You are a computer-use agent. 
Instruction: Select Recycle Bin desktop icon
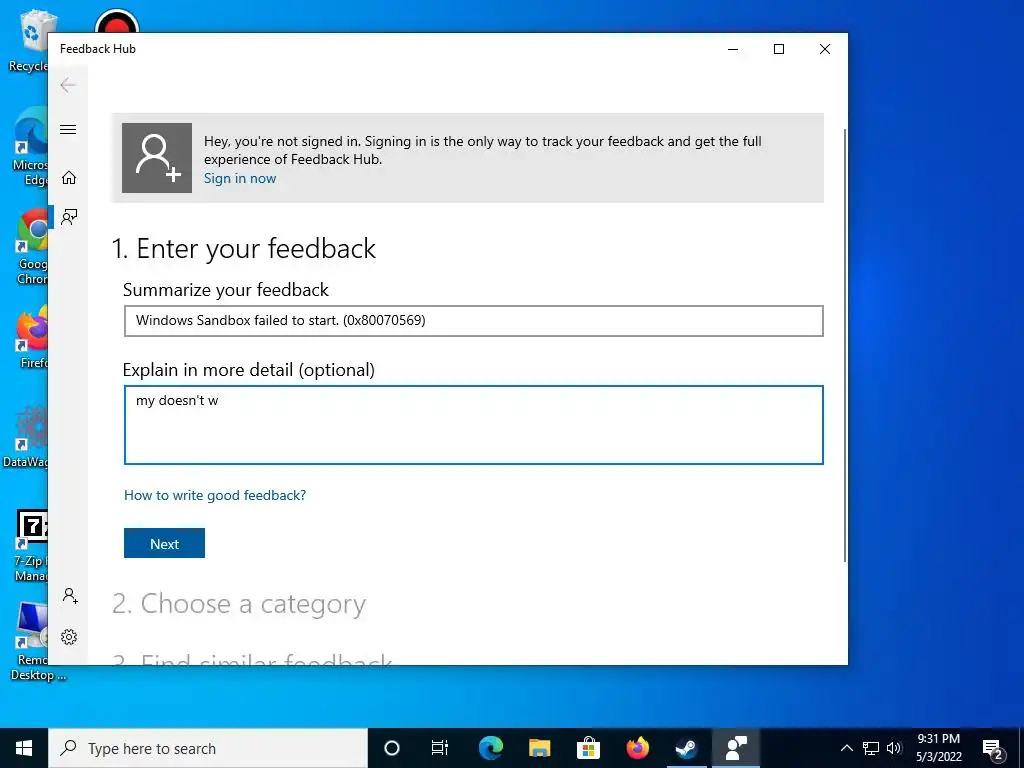coord(28,42)
